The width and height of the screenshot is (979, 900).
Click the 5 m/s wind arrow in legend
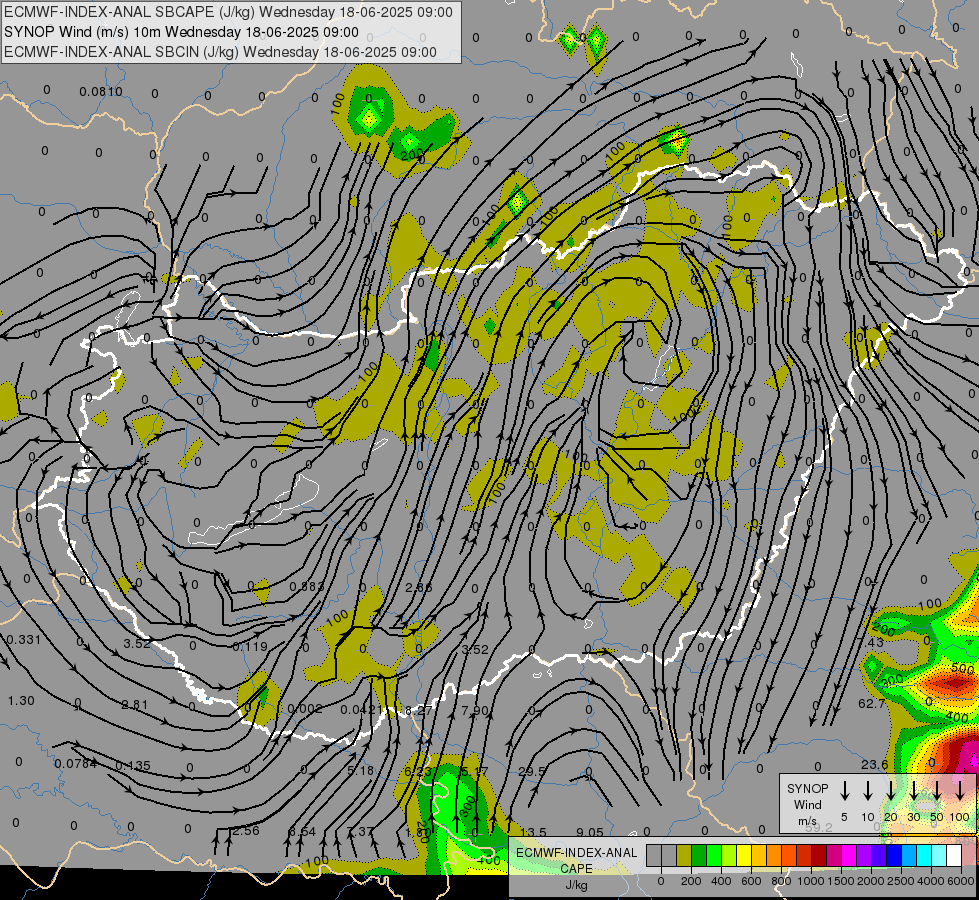[844, 790]
